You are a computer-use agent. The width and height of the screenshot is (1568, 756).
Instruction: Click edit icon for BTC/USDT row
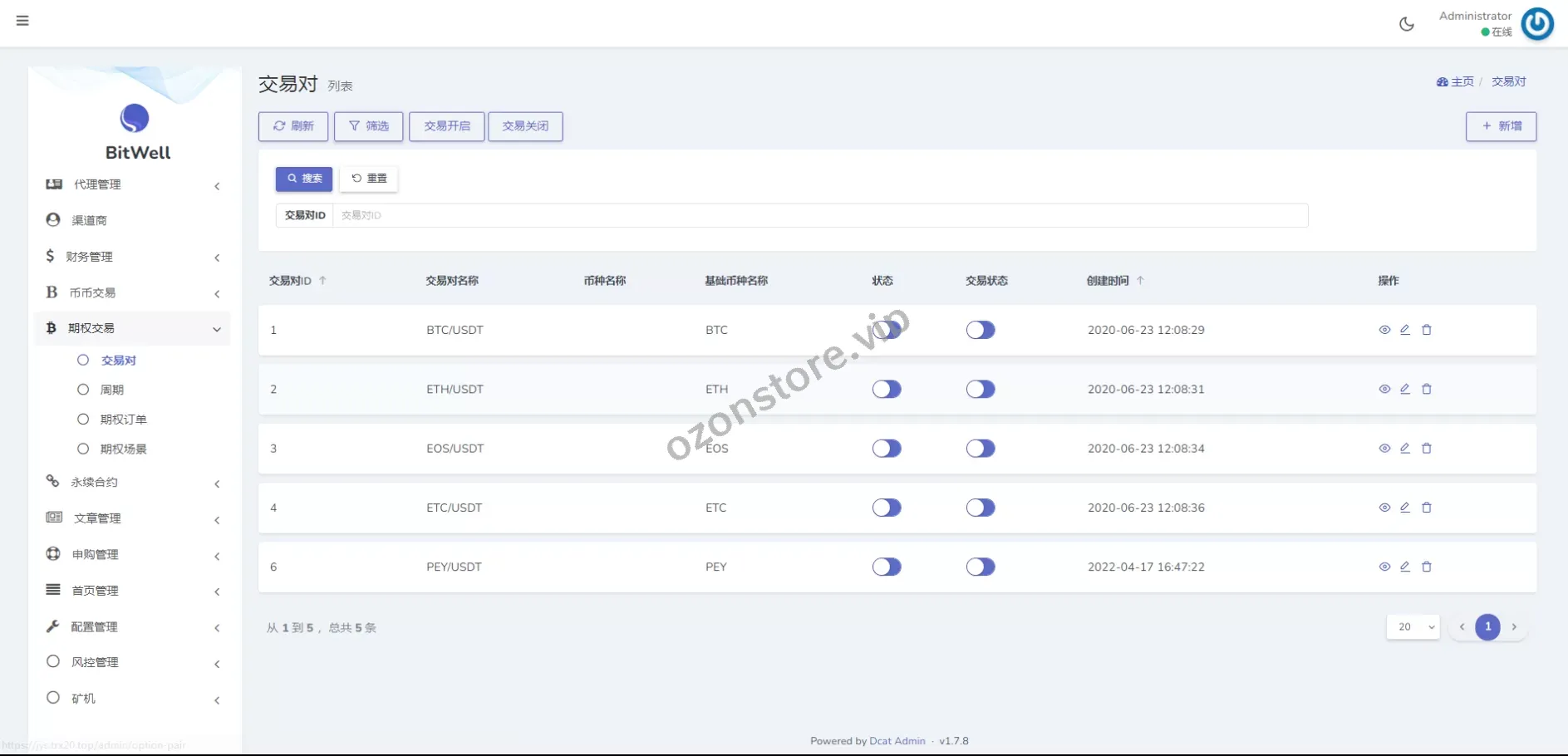pyautogui.click(x=1404, y=330)
